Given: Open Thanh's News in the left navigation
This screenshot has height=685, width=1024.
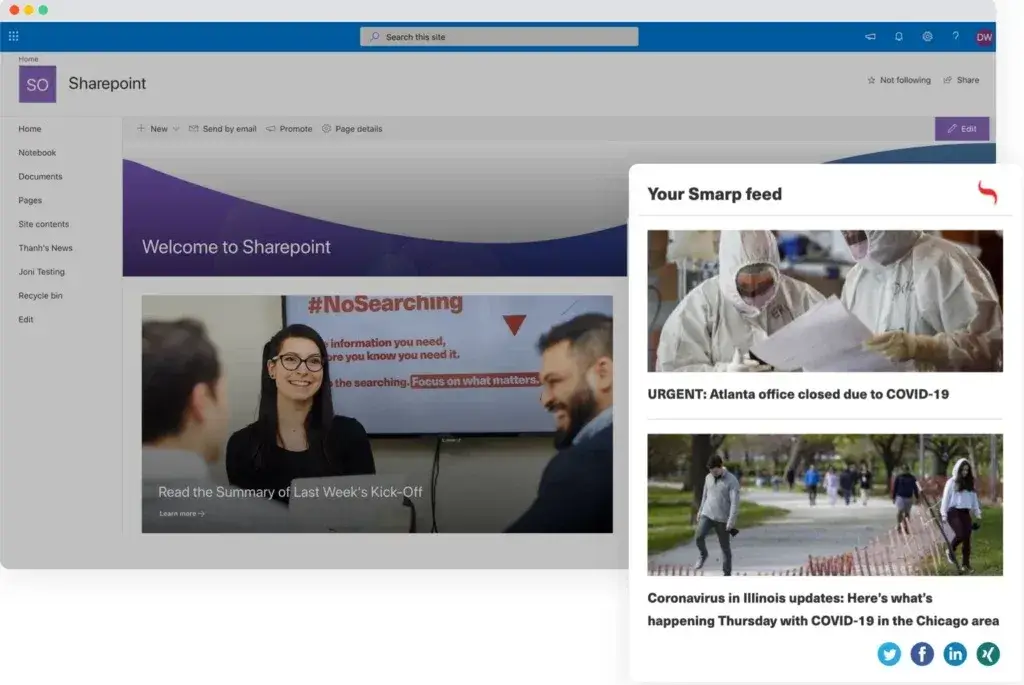Looking at the screenshot, I should click(x=46, y=248).
